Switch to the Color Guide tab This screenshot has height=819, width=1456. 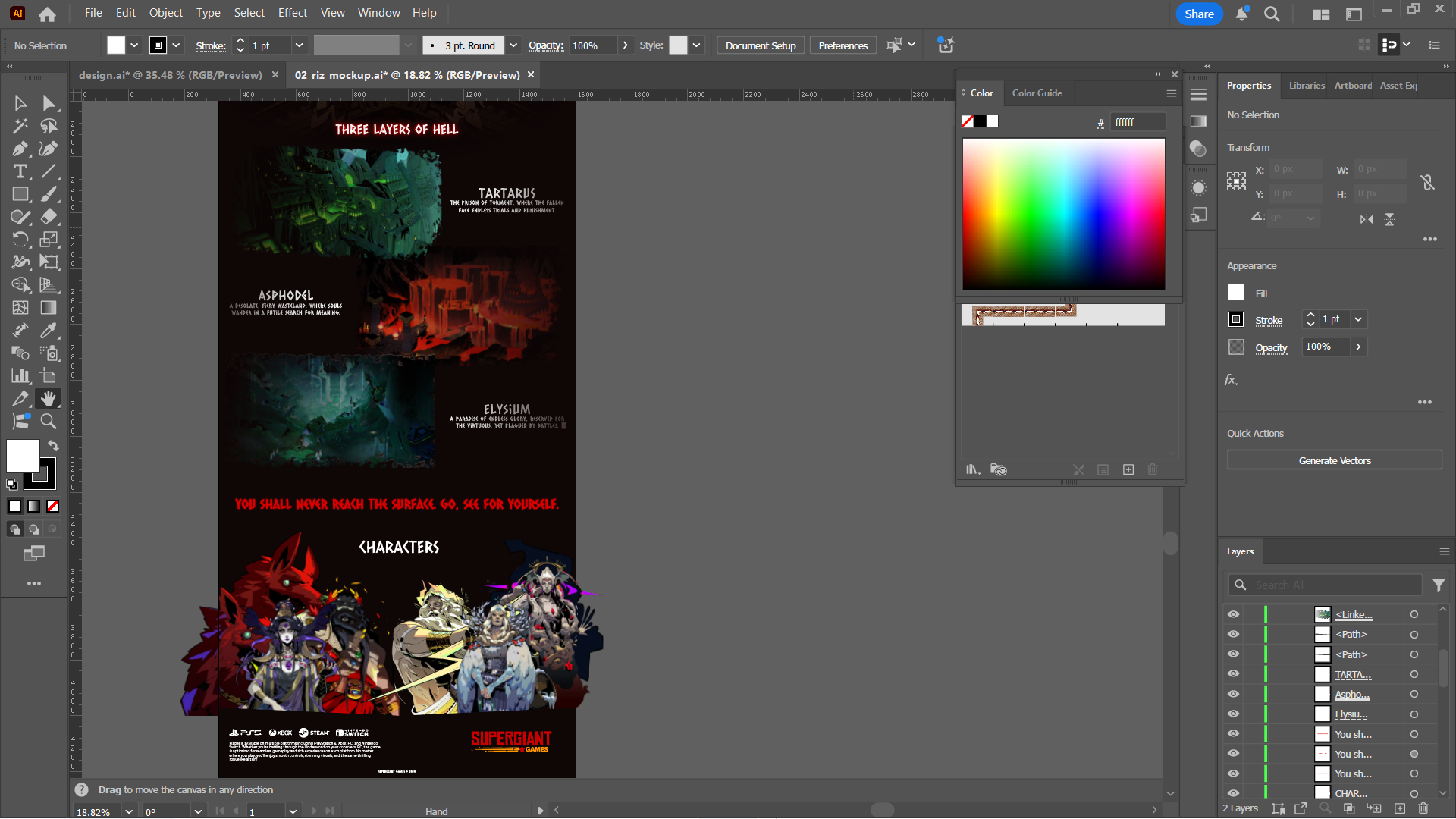pyautogui.click(x=1037, y=93)
